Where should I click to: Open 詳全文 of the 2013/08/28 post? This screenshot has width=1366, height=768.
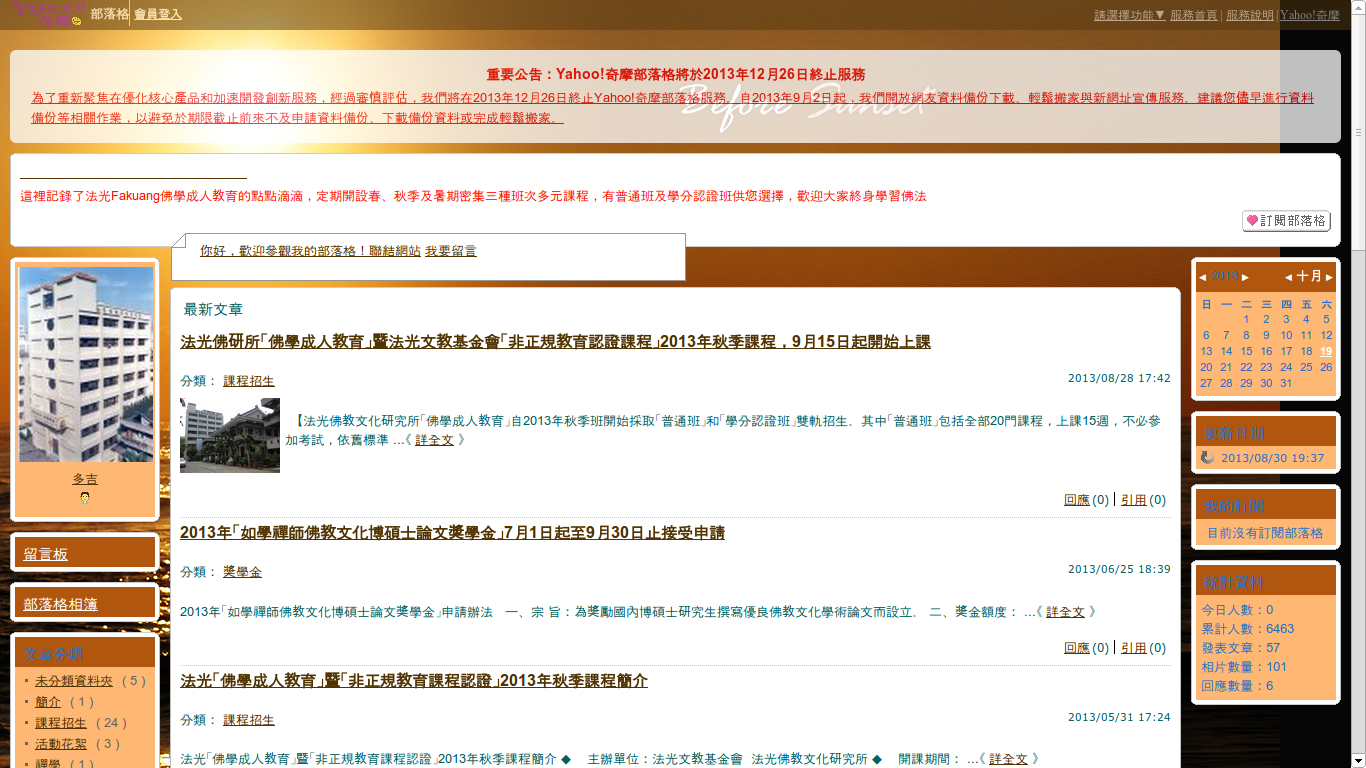click(434, 440)
